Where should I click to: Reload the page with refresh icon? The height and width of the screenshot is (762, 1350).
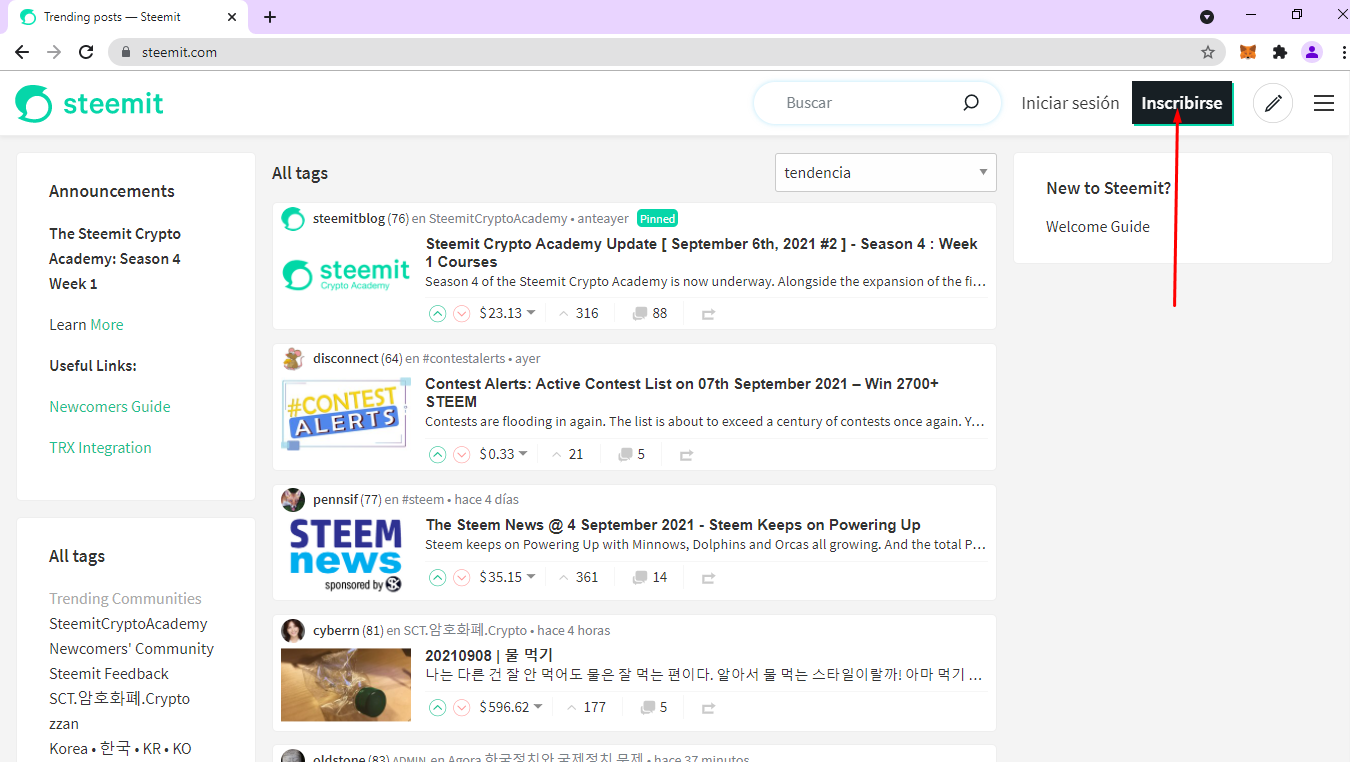pyautogui.click(x=86, y=52)
